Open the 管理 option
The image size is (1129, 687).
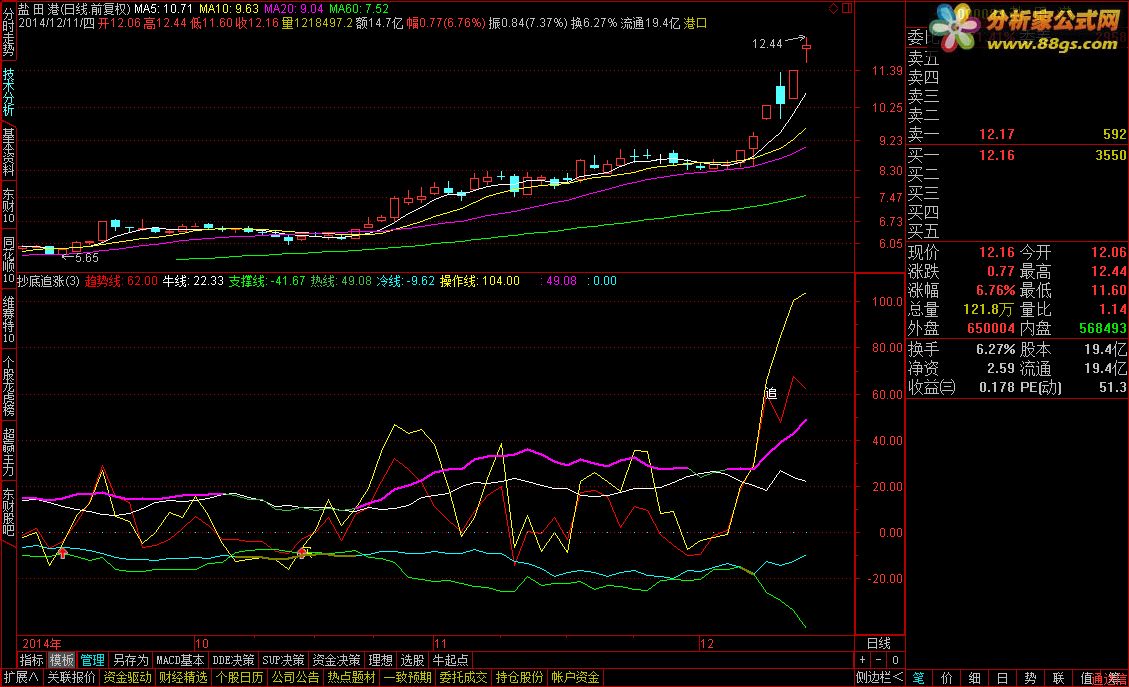click(x=92, y=660)
